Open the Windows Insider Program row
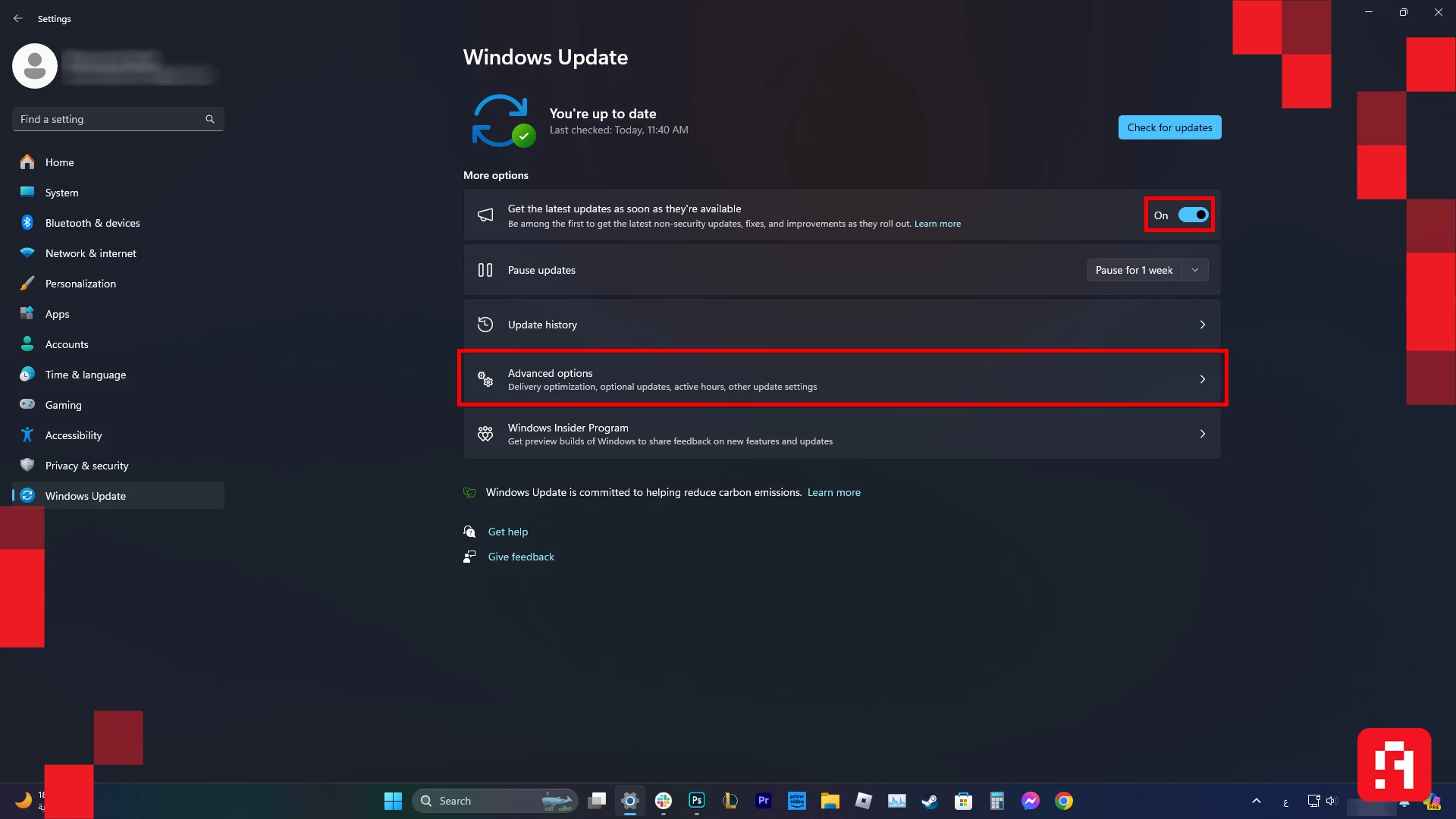 pyautogui.click(x=842, y=434)
